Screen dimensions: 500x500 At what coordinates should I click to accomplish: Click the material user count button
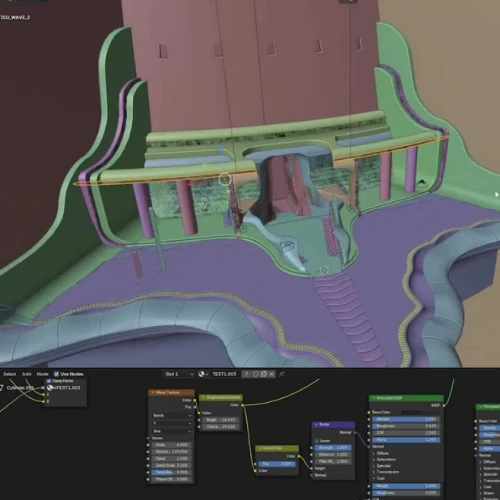click(247, 374)
